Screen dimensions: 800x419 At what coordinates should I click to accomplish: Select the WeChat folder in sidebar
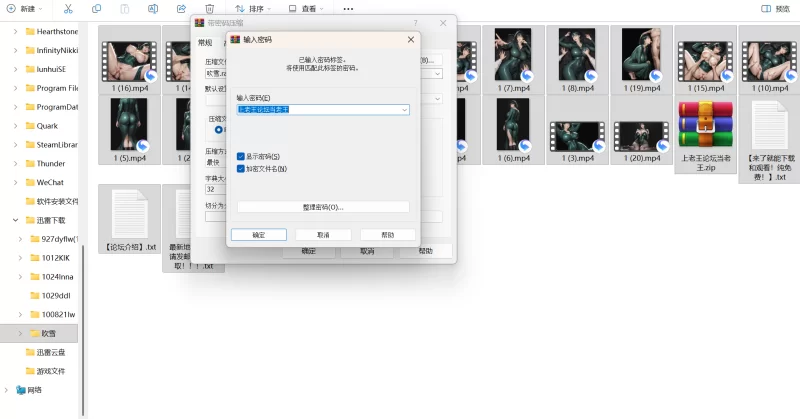tap(50, 182)
